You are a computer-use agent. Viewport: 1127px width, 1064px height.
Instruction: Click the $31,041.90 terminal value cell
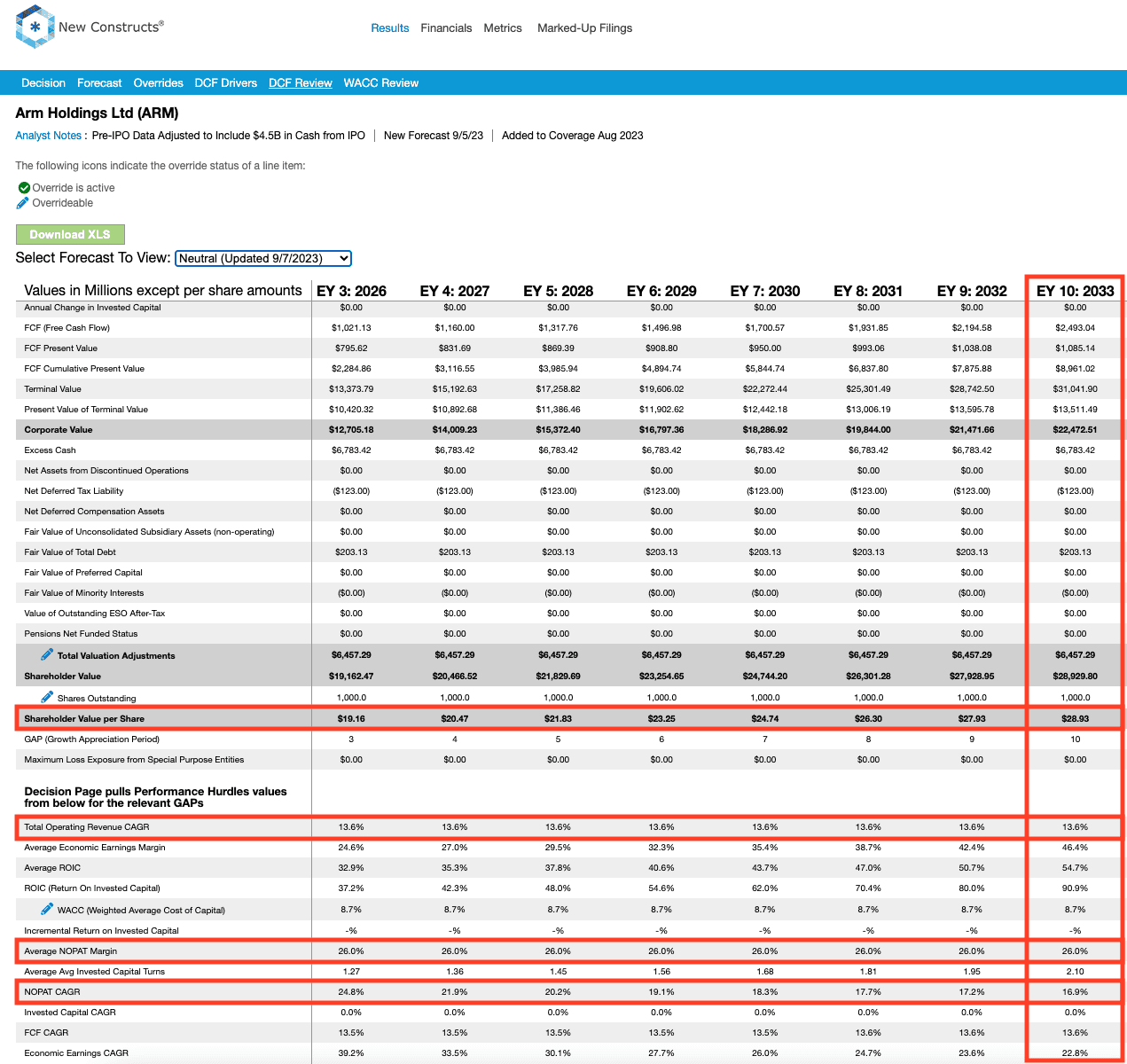[1076, 389]
